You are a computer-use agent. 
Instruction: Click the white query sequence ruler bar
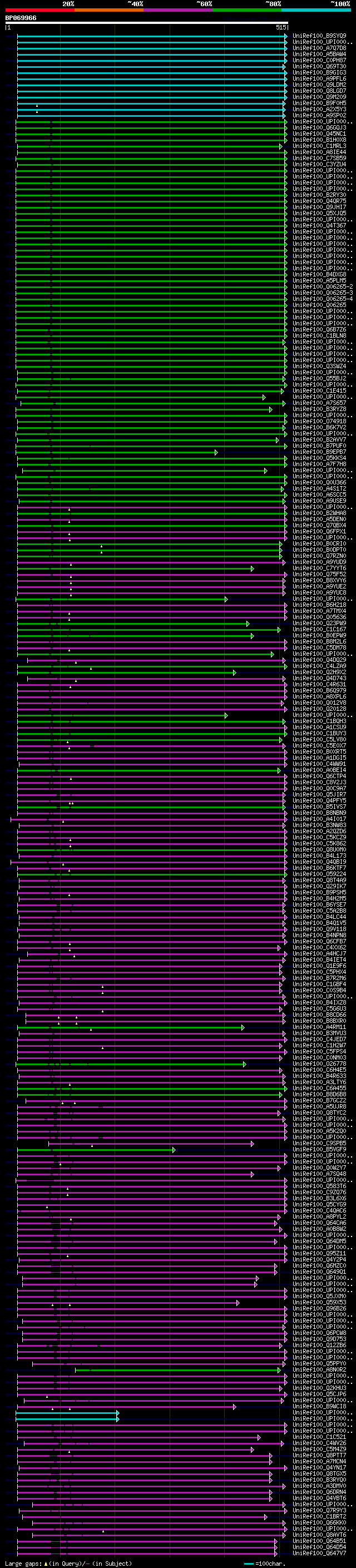(147, 23)
